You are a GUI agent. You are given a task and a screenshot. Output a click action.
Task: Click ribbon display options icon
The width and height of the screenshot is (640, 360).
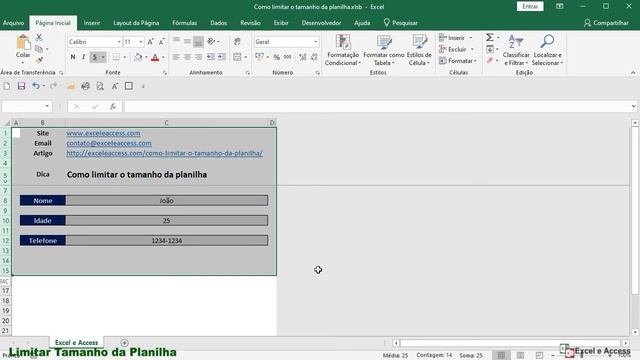560,7
